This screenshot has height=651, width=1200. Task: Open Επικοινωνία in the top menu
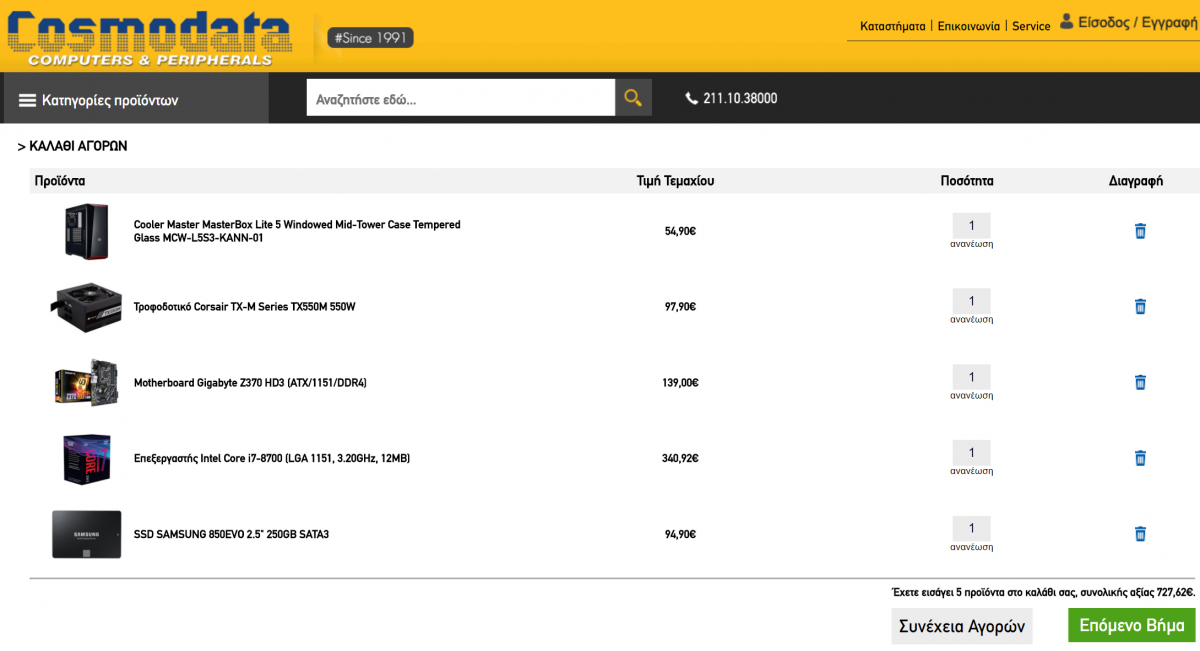[x=968, y=26]
